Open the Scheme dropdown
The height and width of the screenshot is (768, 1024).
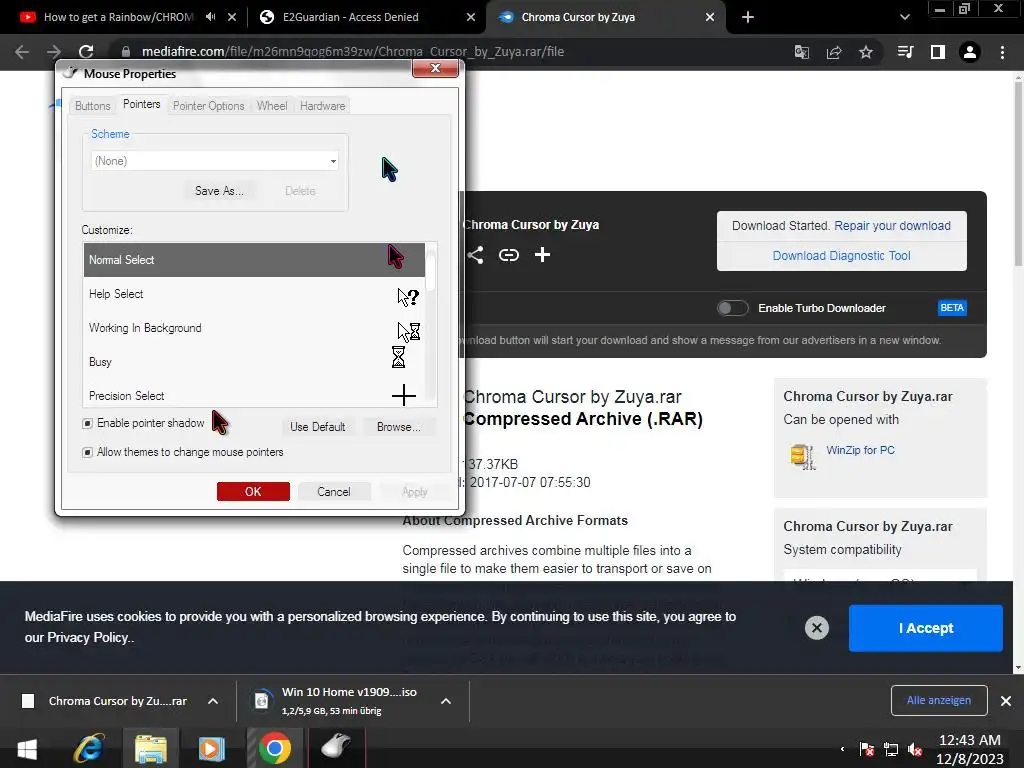214,161
